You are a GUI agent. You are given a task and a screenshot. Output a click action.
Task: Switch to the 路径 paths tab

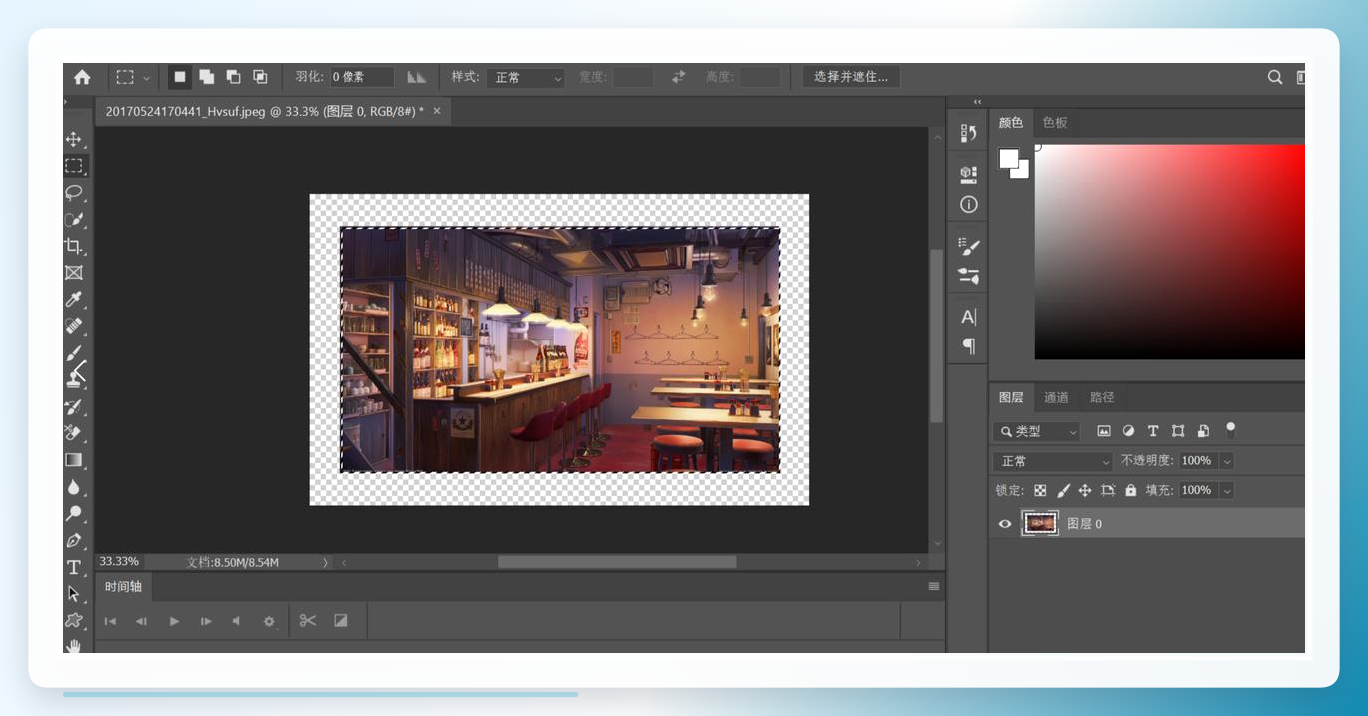[x=1102, y=397]
